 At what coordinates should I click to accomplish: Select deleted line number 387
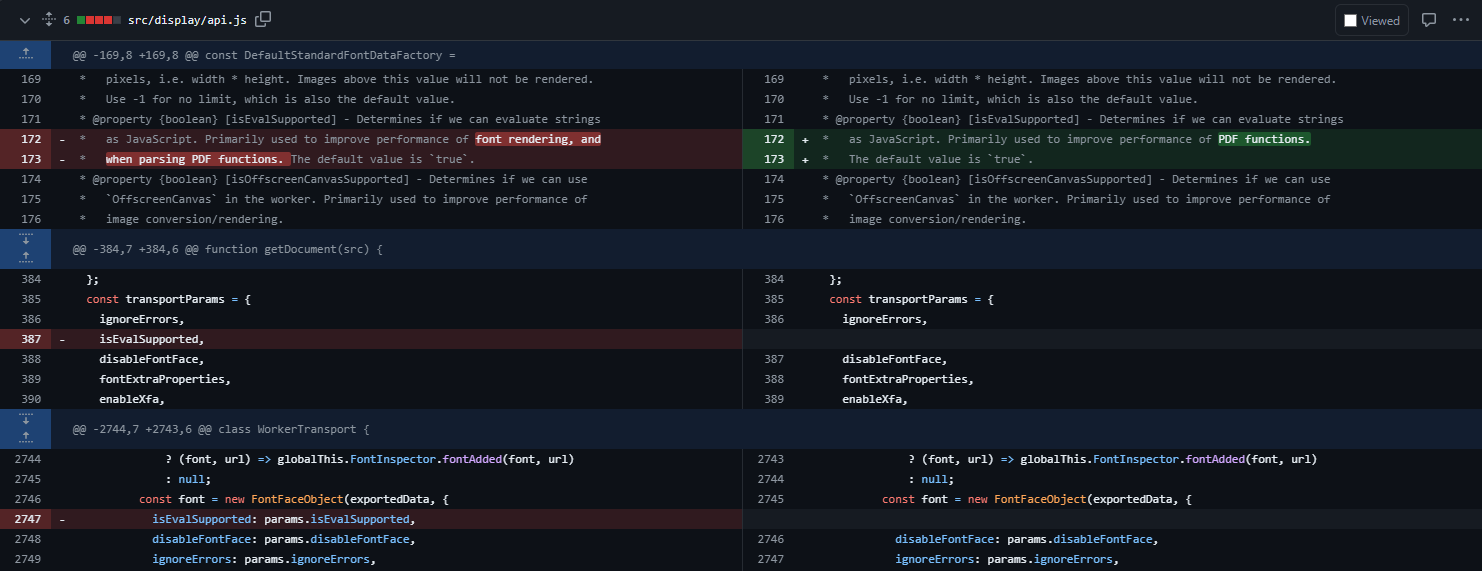(30, 339)
